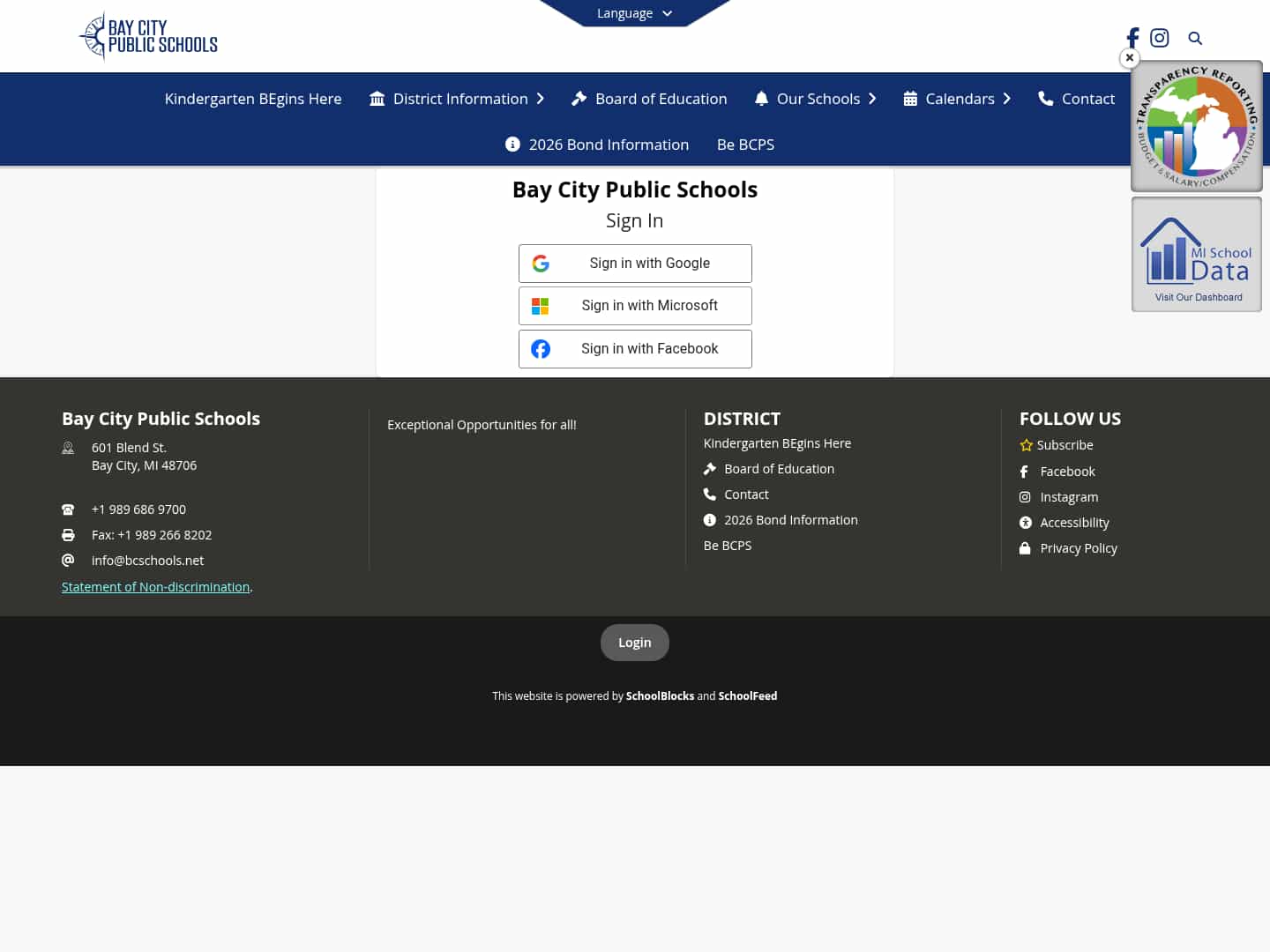
Task: Sign in with Facebook
Action: tap(635, 349)
